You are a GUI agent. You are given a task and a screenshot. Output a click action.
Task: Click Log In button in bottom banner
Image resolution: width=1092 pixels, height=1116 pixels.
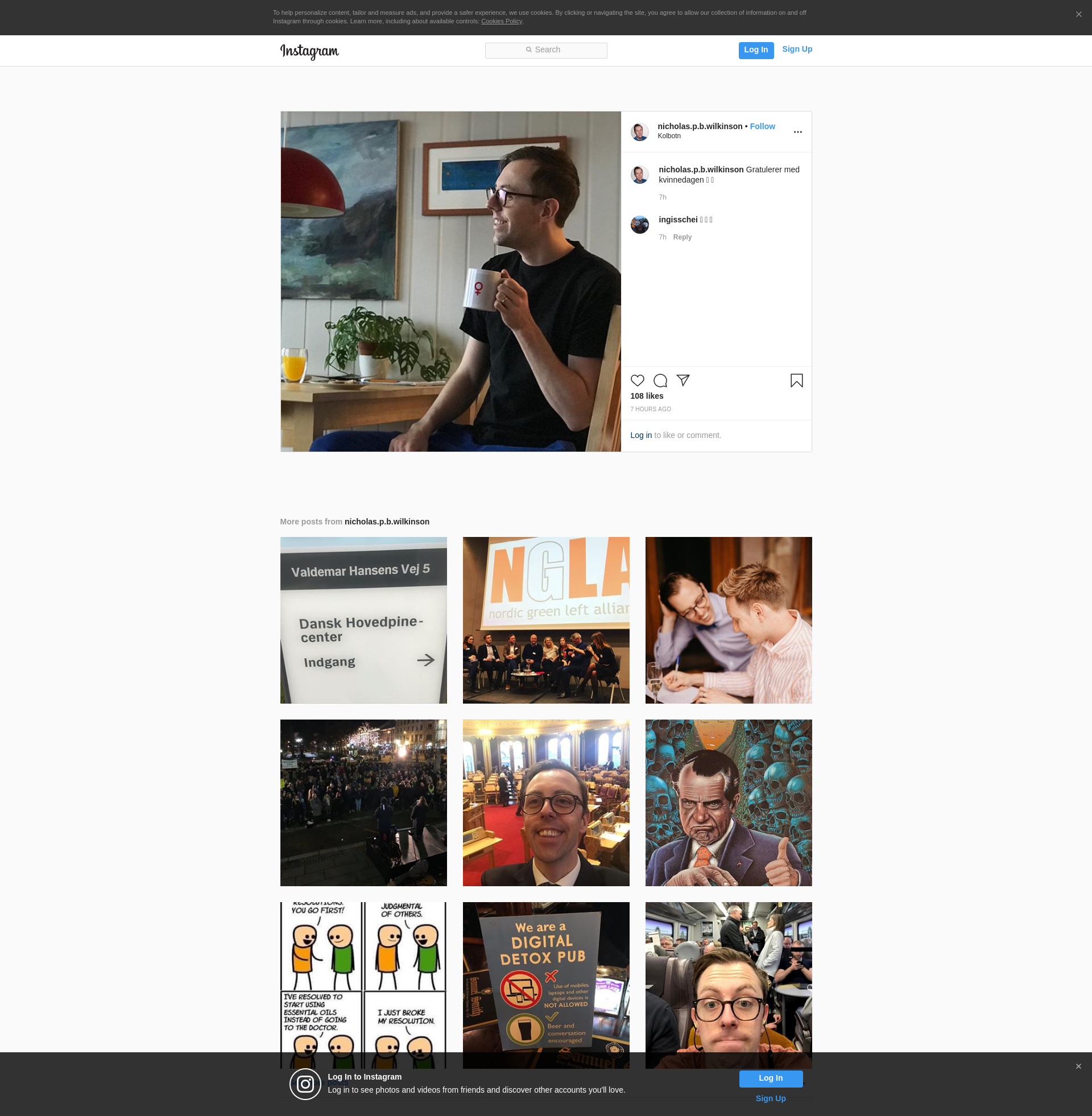tap(770, 1078)
